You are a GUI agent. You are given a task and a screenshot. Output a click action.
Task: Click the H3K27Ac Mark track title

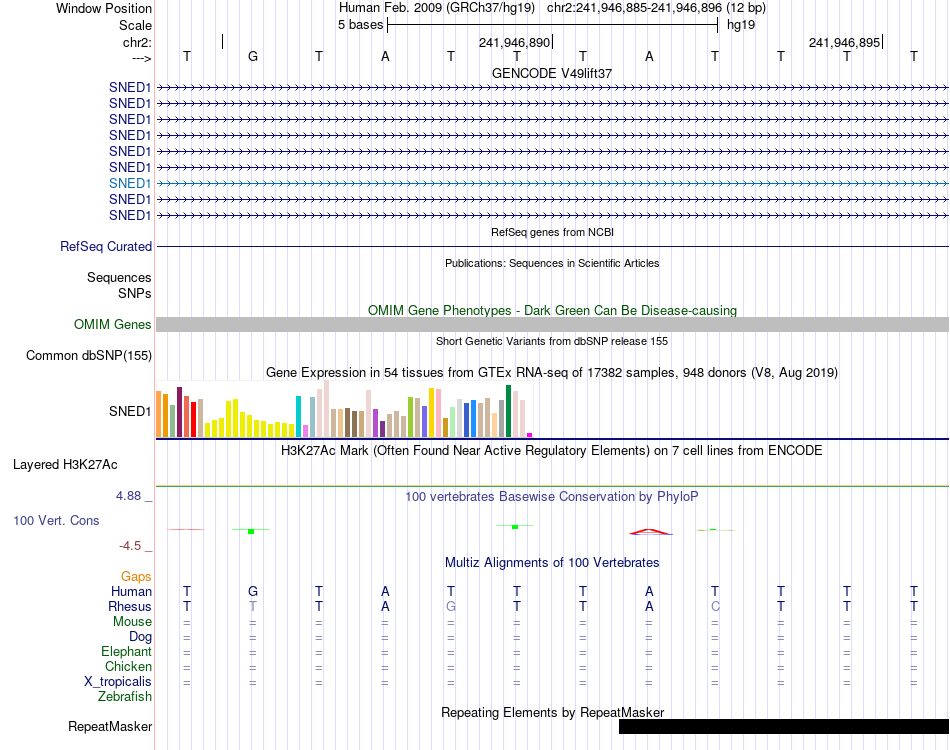click(x=552, y=451)
